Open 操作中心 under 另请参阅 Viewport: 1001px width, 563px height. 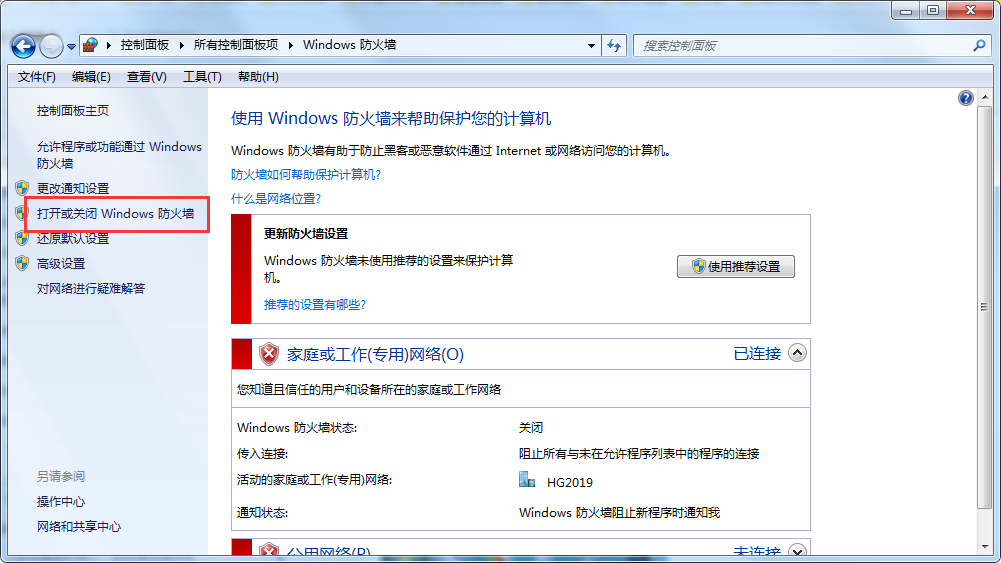coord(61,501)
